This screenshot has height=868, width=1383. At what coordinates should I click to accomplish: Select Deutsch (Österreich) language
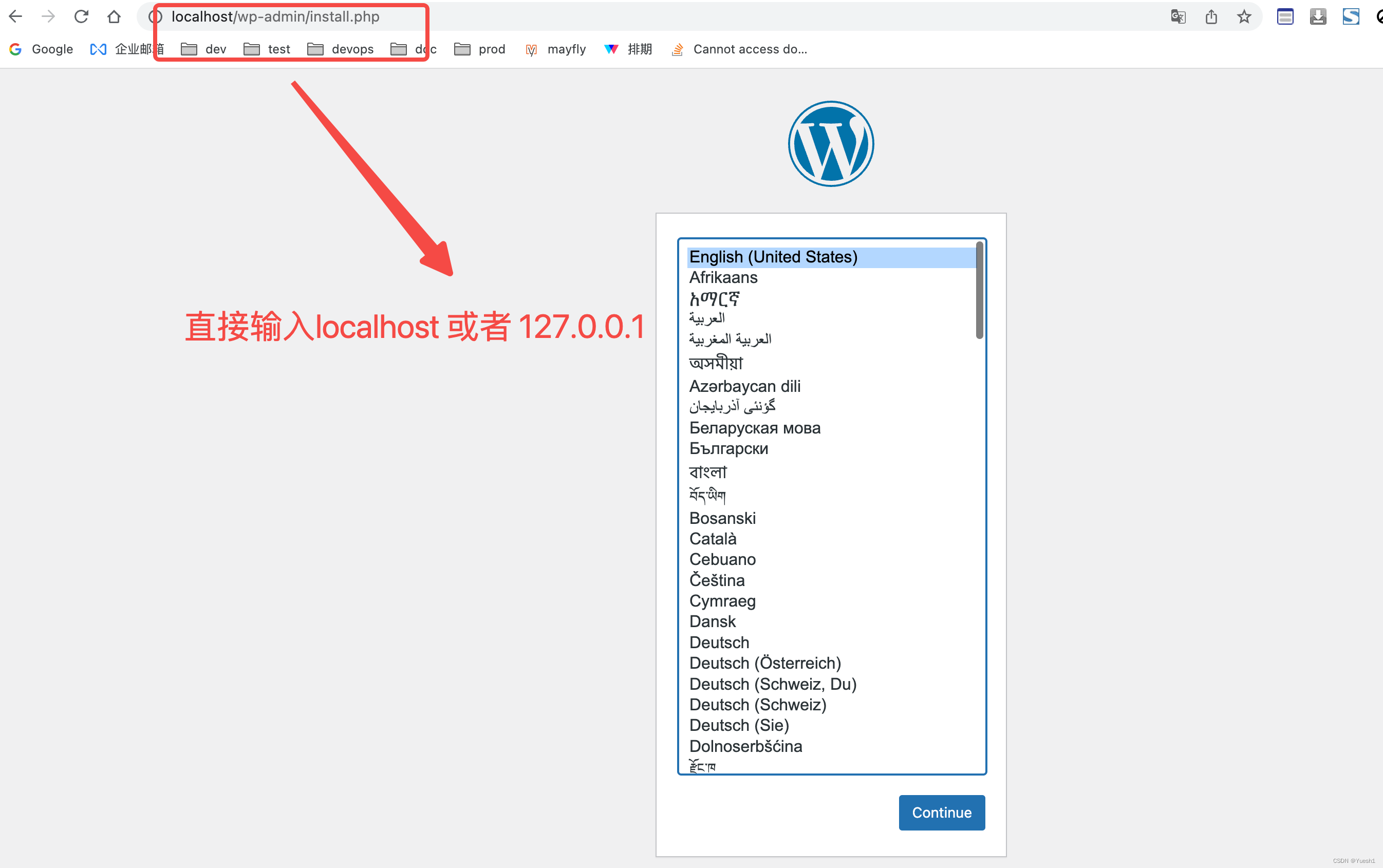point(831,663)
